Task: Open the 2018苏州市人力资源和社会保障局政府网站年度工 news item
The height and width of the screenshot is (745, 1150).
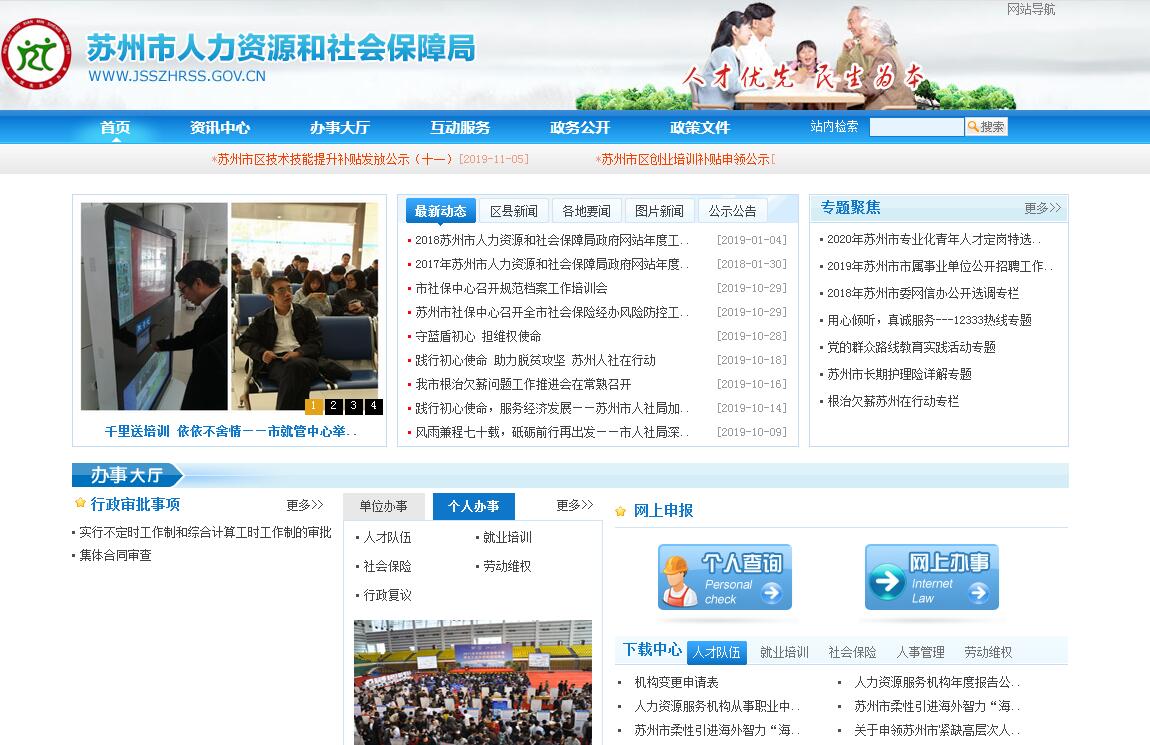Action: point(552,240)
